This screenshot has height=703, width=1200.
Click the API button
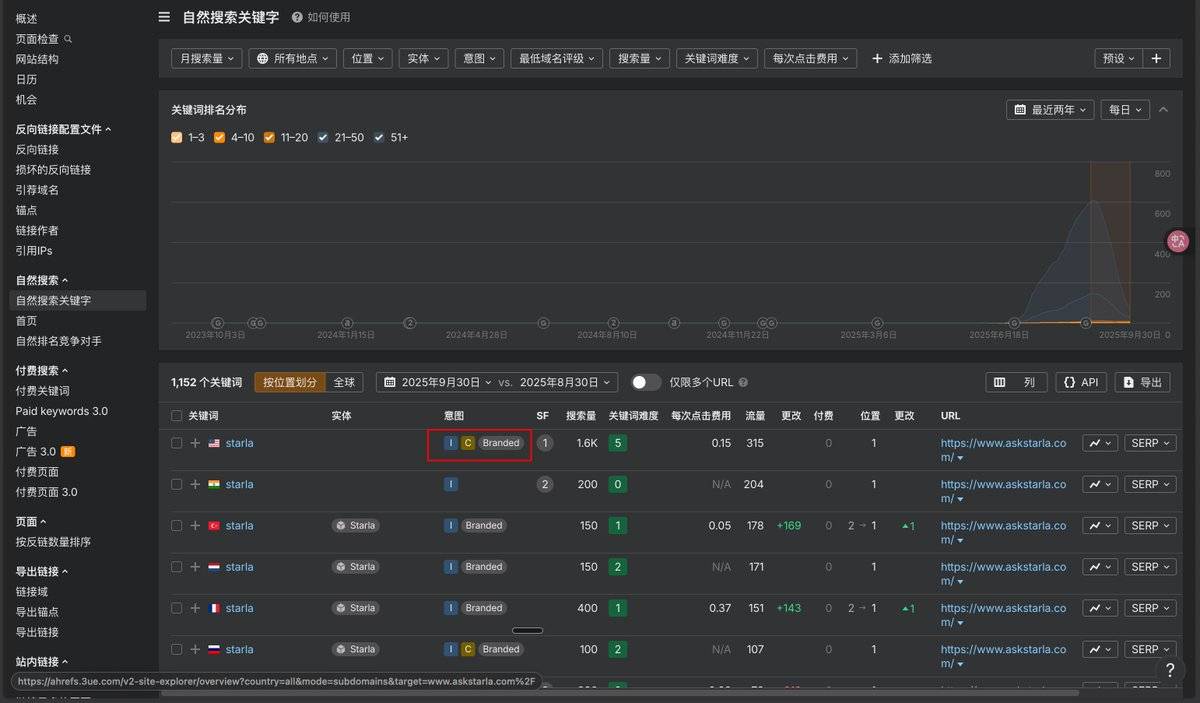point(1081,382)
